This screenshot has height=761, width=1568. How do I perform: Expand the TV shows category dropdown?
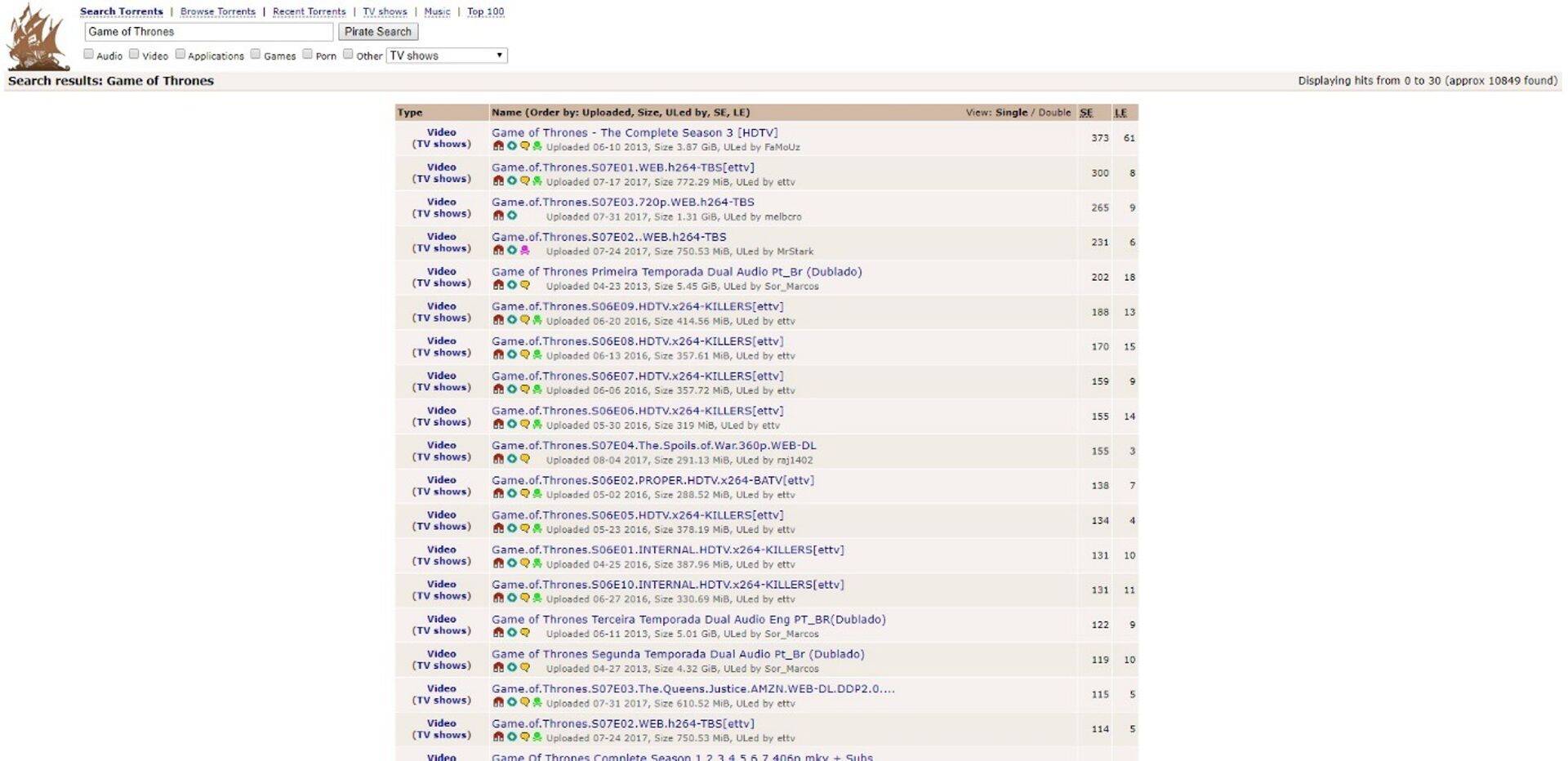446,56
